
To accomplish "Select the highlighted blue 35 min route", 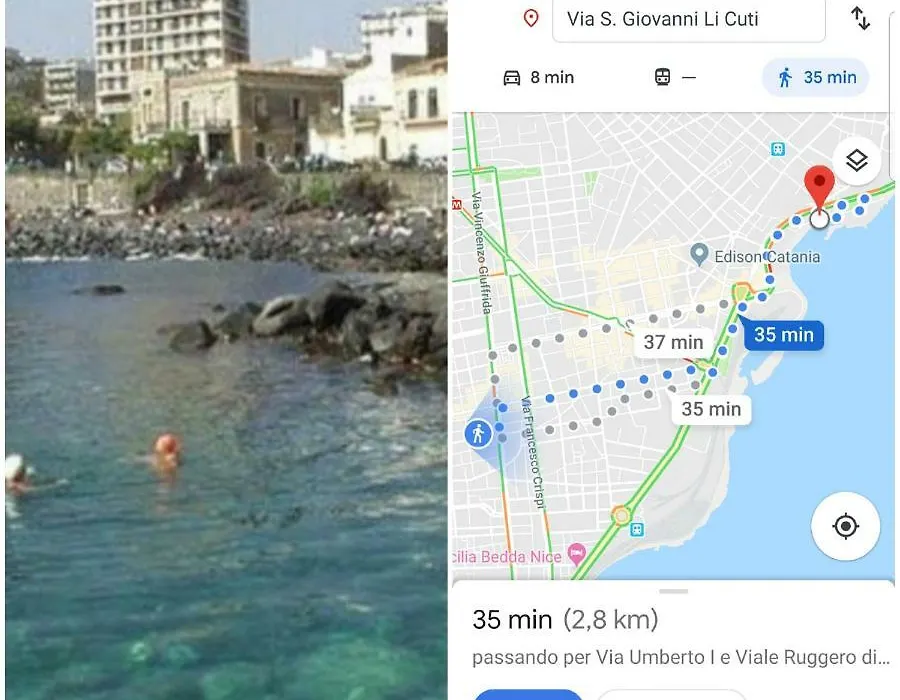I will [783, 335].
